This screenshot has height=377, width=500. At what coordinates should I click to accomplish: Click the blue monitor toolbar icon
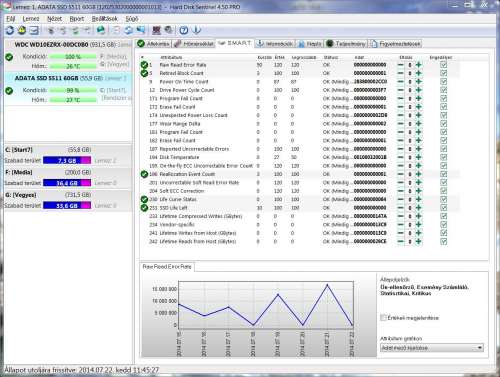tap(141, 30)
